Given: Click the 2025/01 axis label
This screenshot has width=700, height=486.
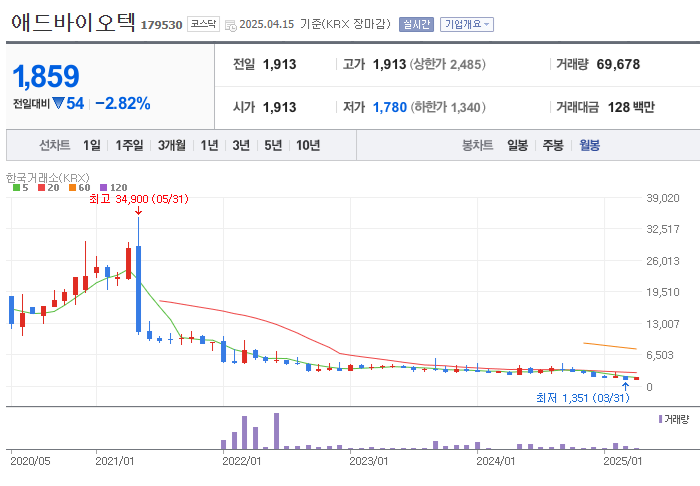Looking at the screenshot, I should point(622,461).
